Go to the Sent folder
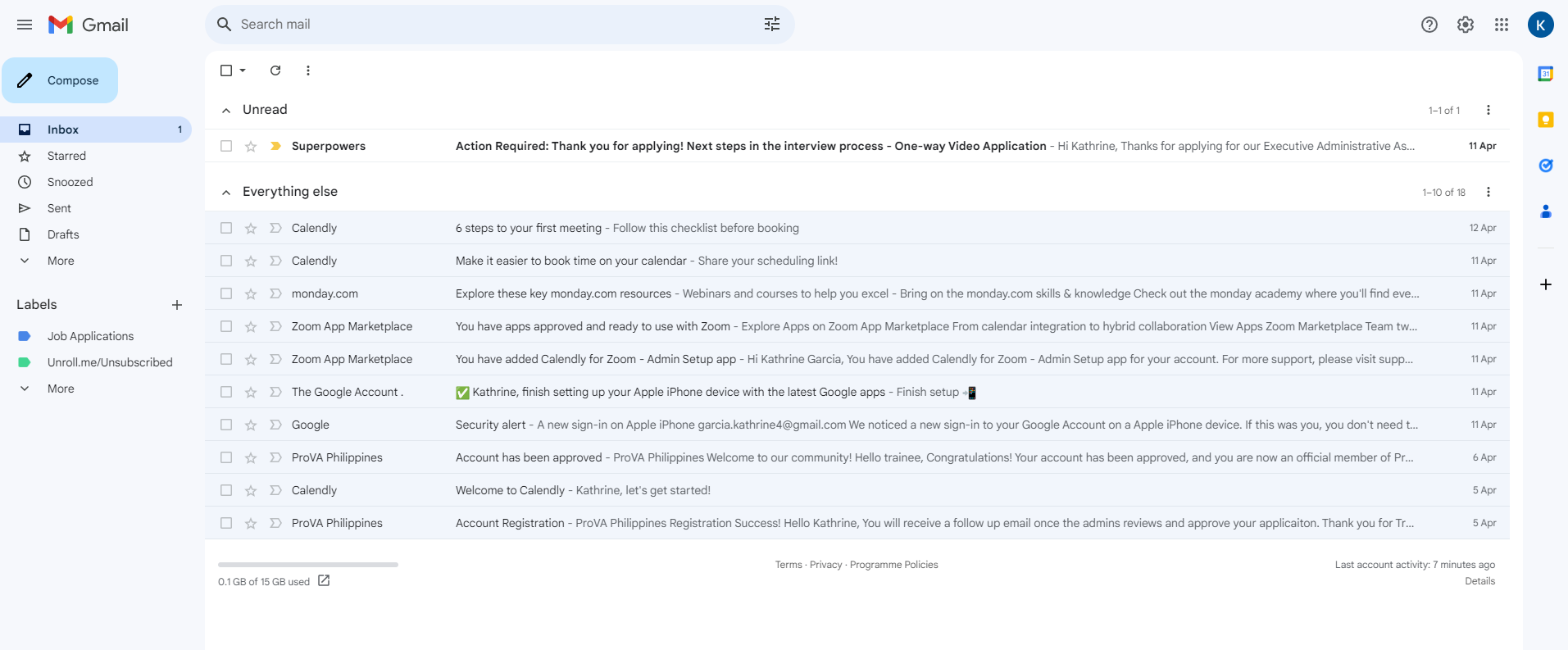This screenshot has height=650, width=1568. coord(59,208)
